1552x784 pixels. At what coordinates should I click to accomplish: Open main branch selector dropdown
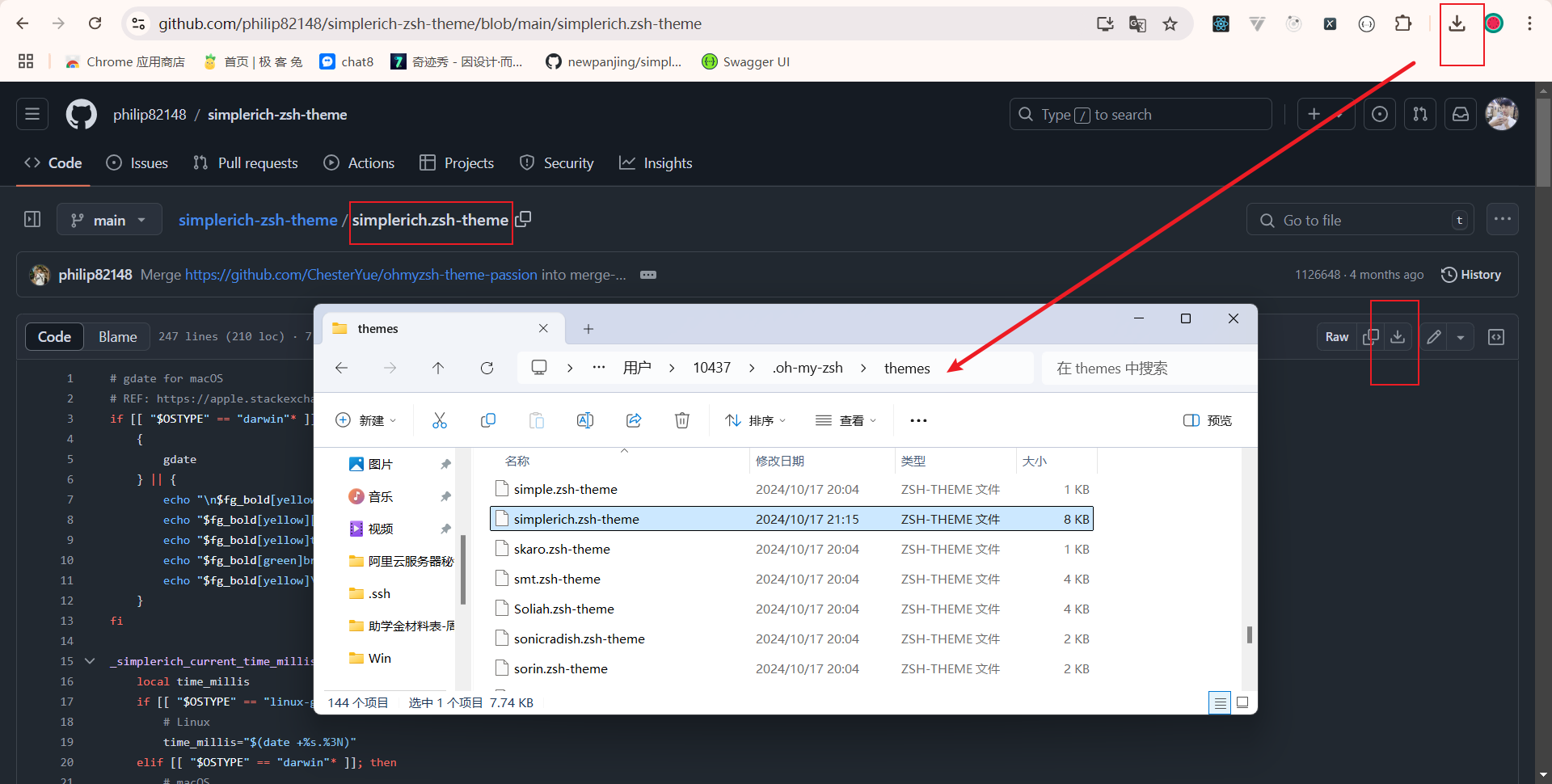click(x=109, y=220)
